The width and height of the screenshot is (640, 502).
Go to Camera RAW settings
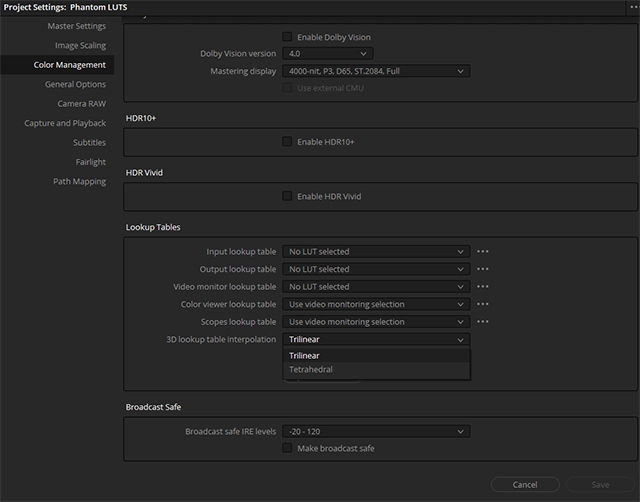pyautogui.click(x=81, y=104)
